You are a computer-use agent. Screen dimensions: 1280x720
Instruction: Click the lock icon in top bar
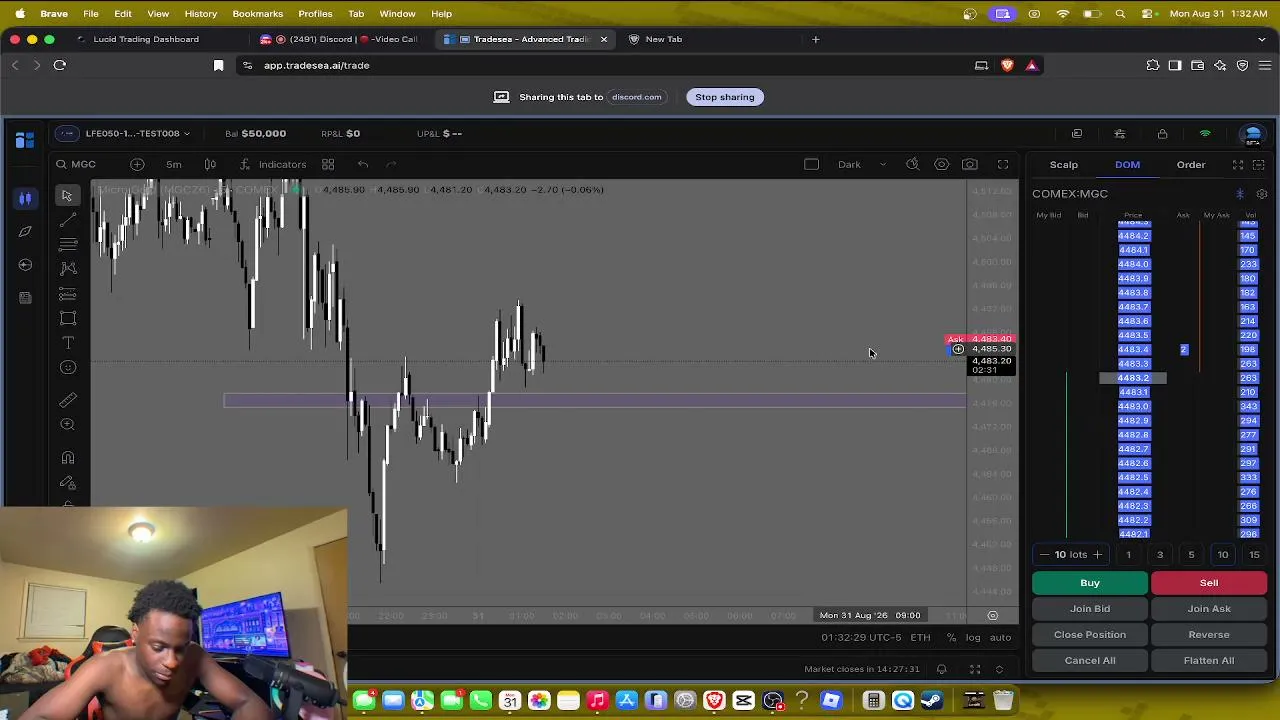click(x=1162, y=134)
